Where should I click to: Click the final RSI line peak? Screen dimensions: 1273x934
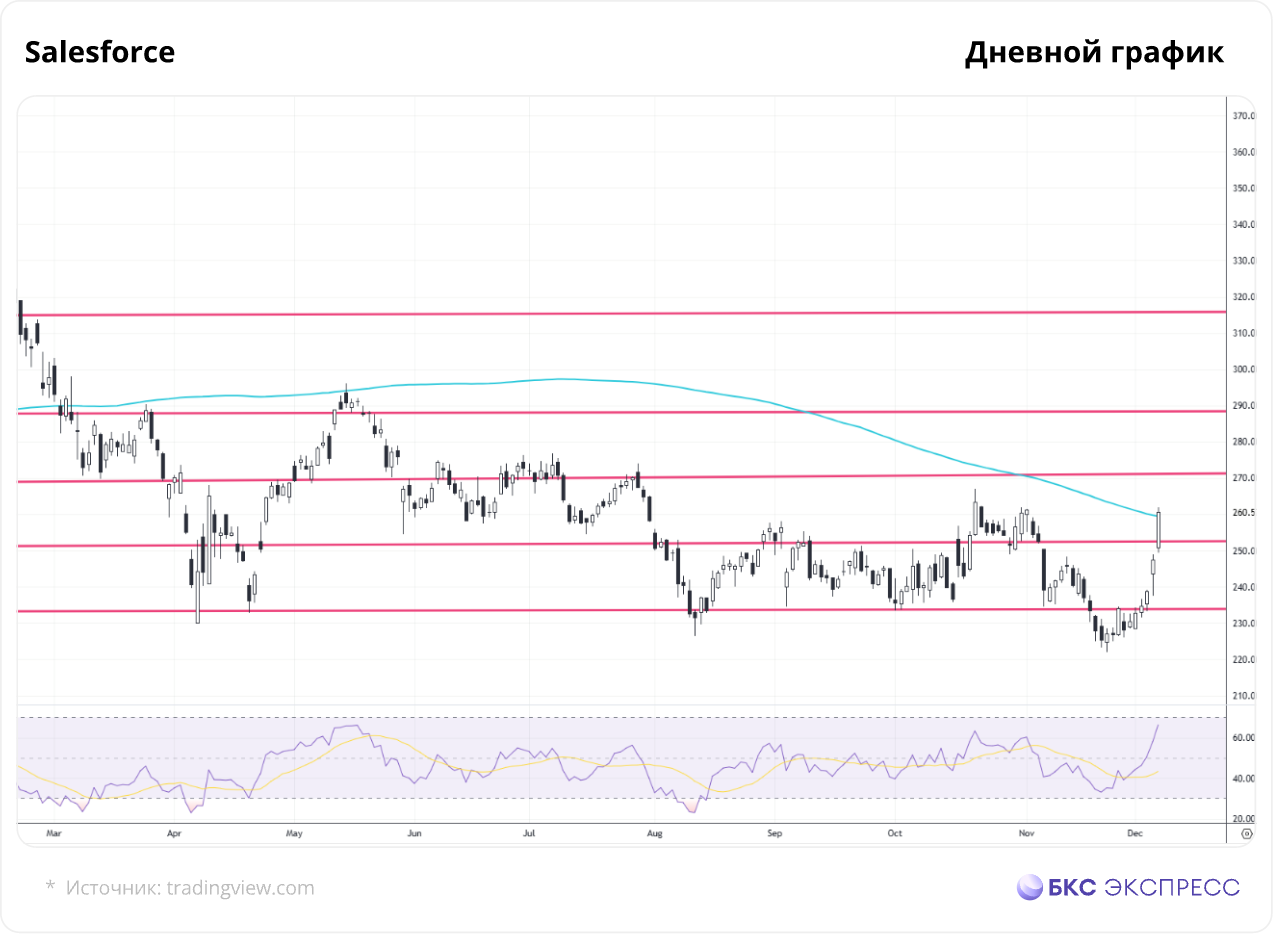(1158, 726)
